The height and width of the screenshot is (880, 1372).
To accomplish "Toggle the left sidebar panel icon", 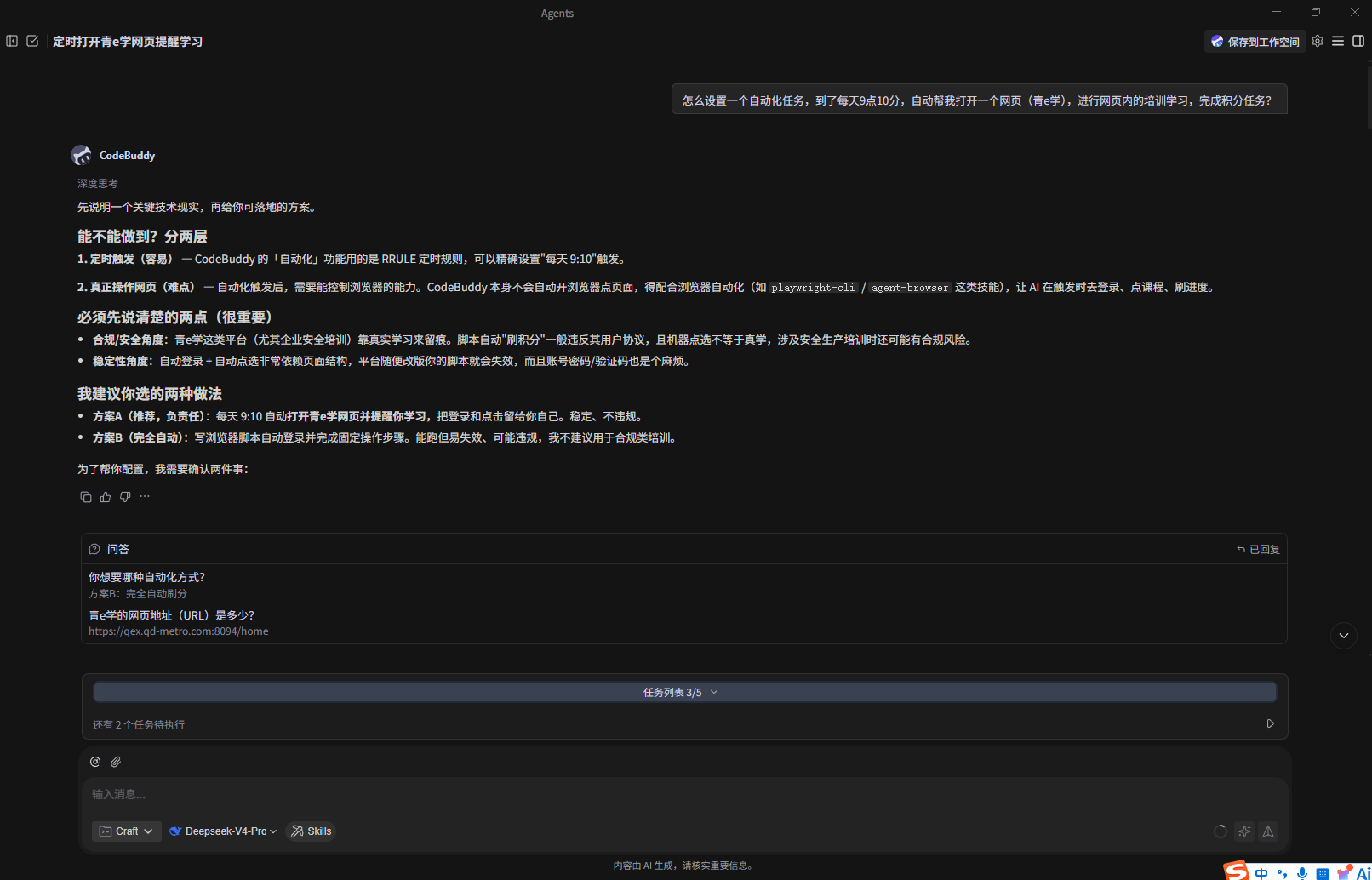I will coord(12,41).
